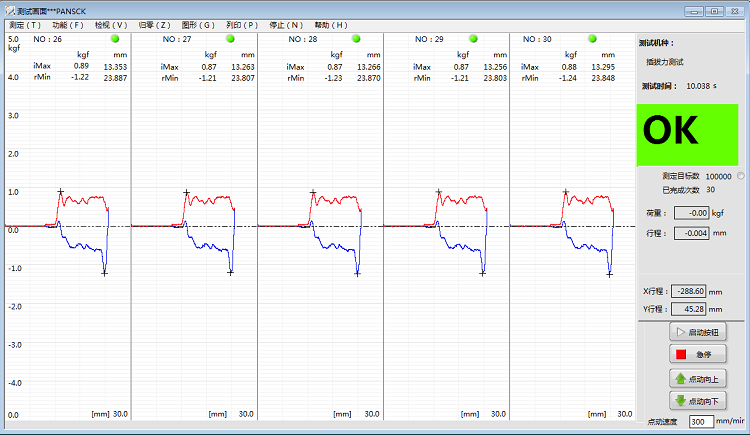Open the 功能(F) menu
Viewport: 750px width, 435px height.
(x=68, y=24)
